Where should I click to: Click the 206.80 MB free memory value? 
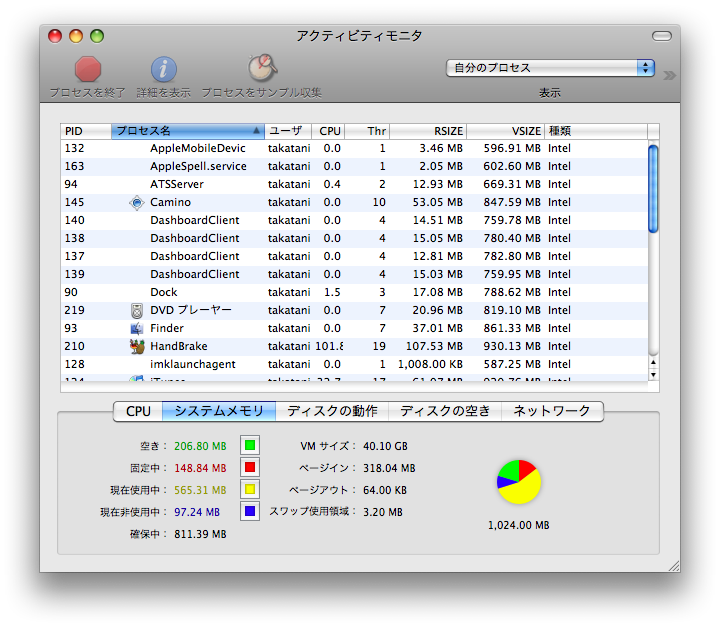pos(200,446)
